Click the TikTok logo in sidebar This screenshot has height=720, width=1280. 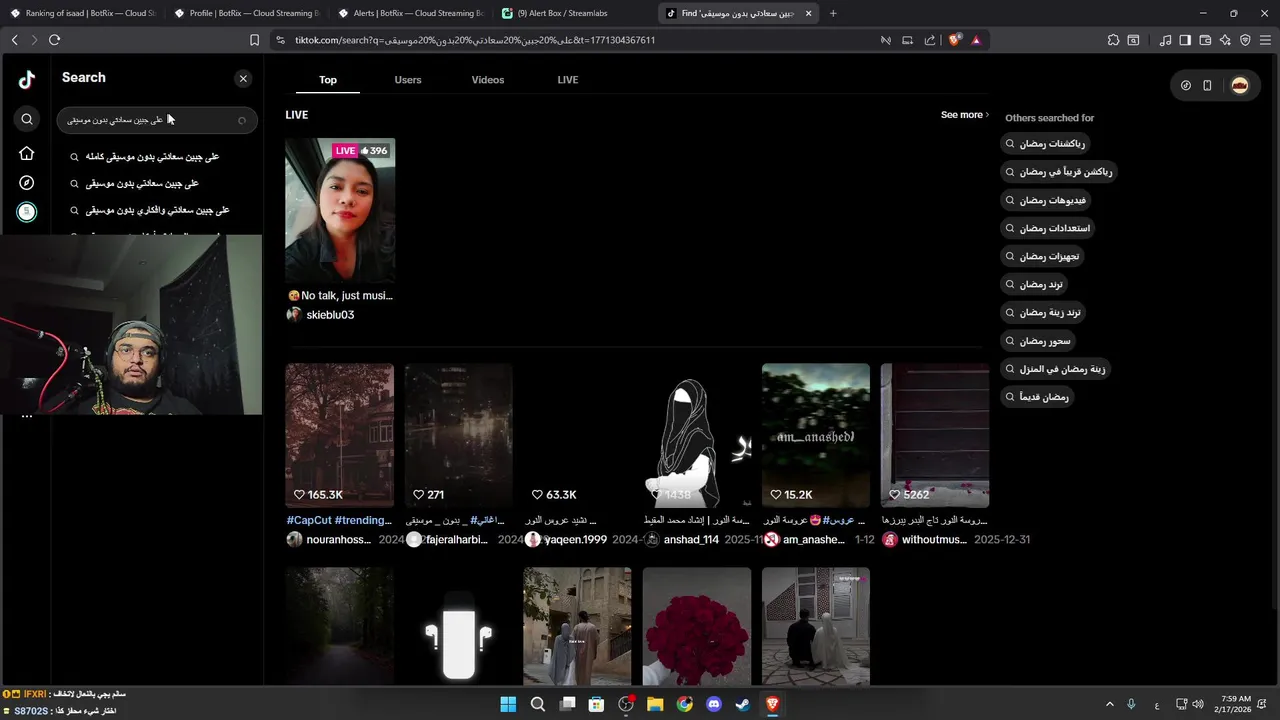tap(27, 80)
